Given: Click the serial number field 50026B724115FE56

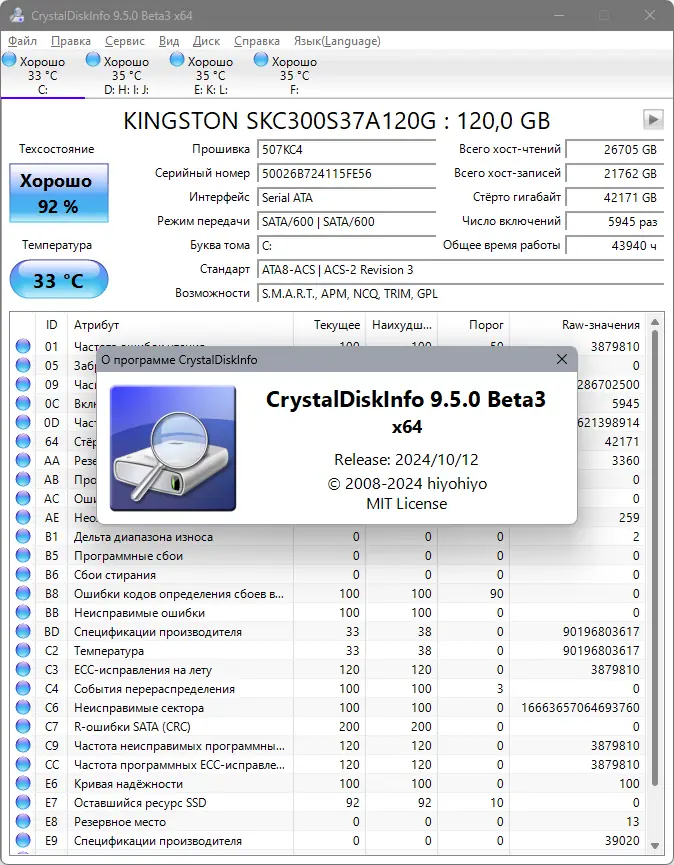Looking at the screenshot, I should [346, 174].
